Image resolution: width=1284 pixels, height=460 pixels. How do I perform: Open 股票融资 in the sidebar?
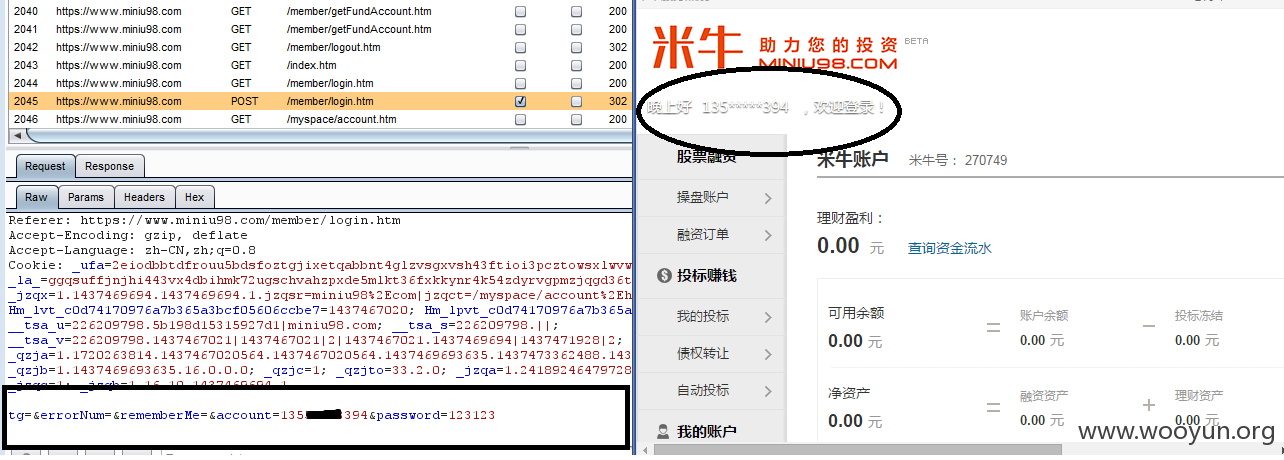click(706, 156)
